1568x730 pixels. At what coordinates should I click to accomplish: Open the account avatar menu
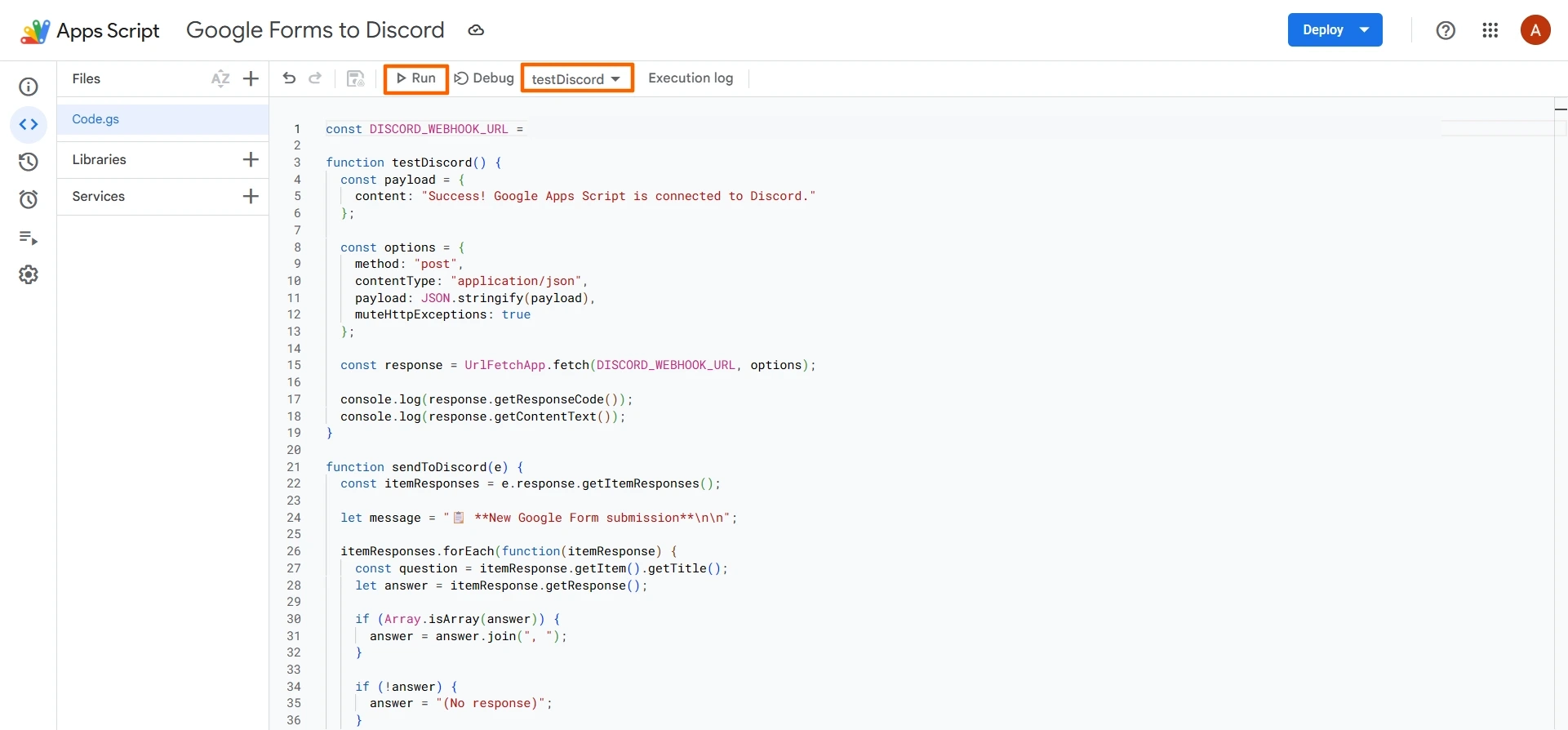pos(1535,30)
